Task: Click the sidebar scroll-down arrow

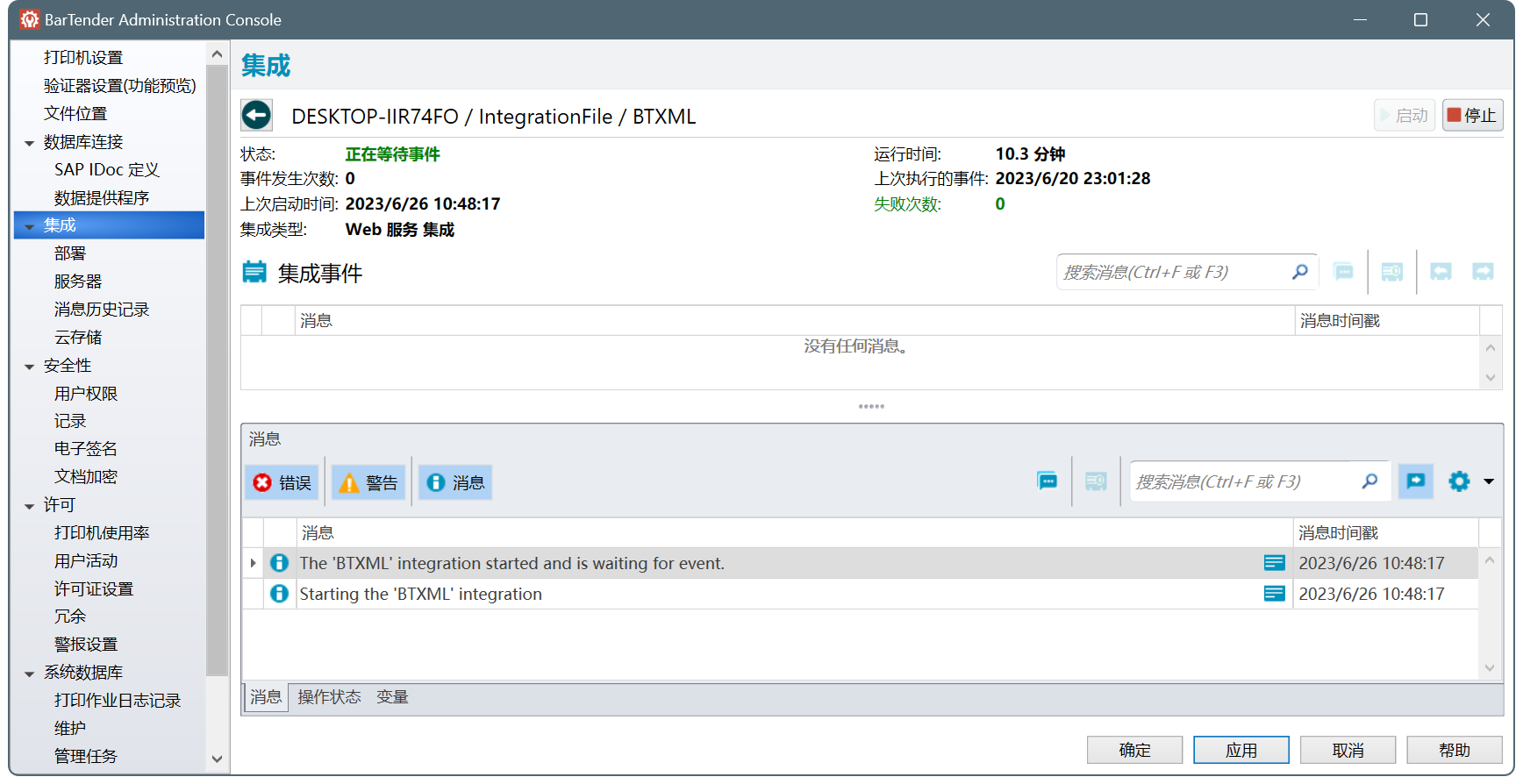Action: point(217,759)
